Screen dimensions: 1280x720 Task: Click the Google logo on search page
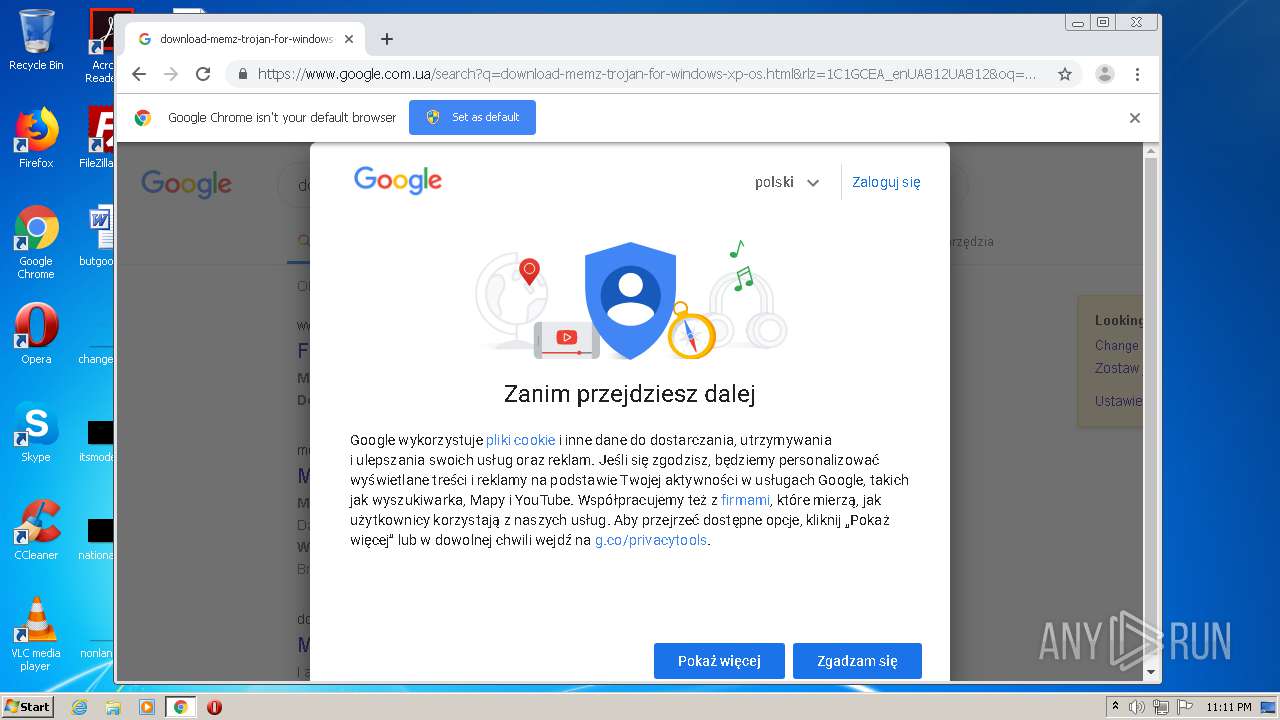click(x=187, y=184)
